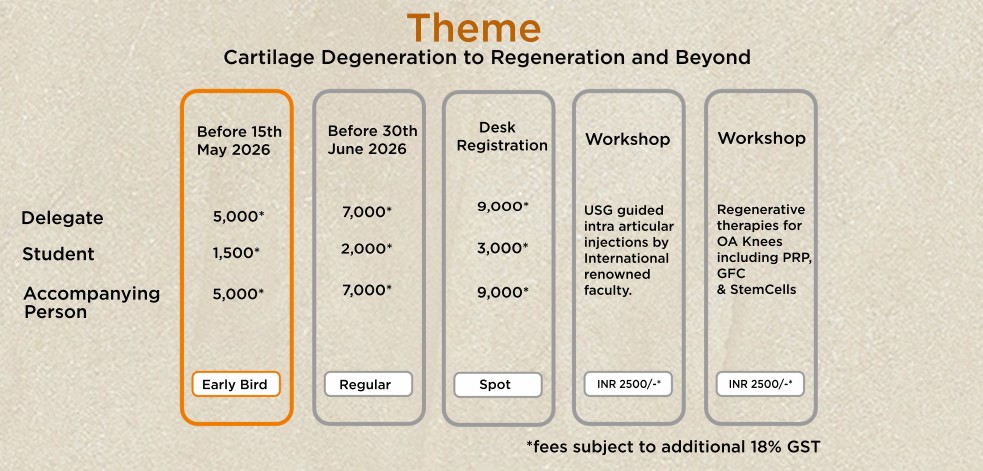Click the Student row label
The height and width of the screenshot is (471, 983).
(x=58, y=254)
